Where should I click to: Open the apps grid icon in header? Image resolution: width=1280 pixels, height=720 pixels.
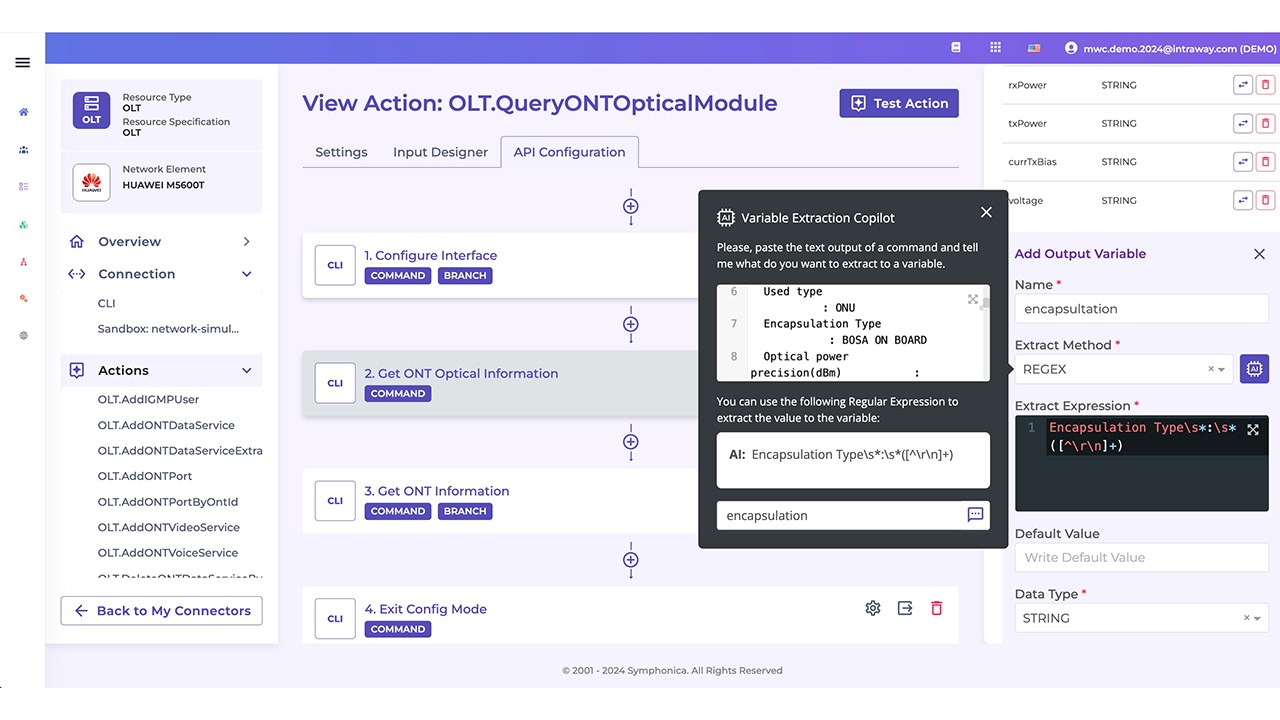pos(995,47)
